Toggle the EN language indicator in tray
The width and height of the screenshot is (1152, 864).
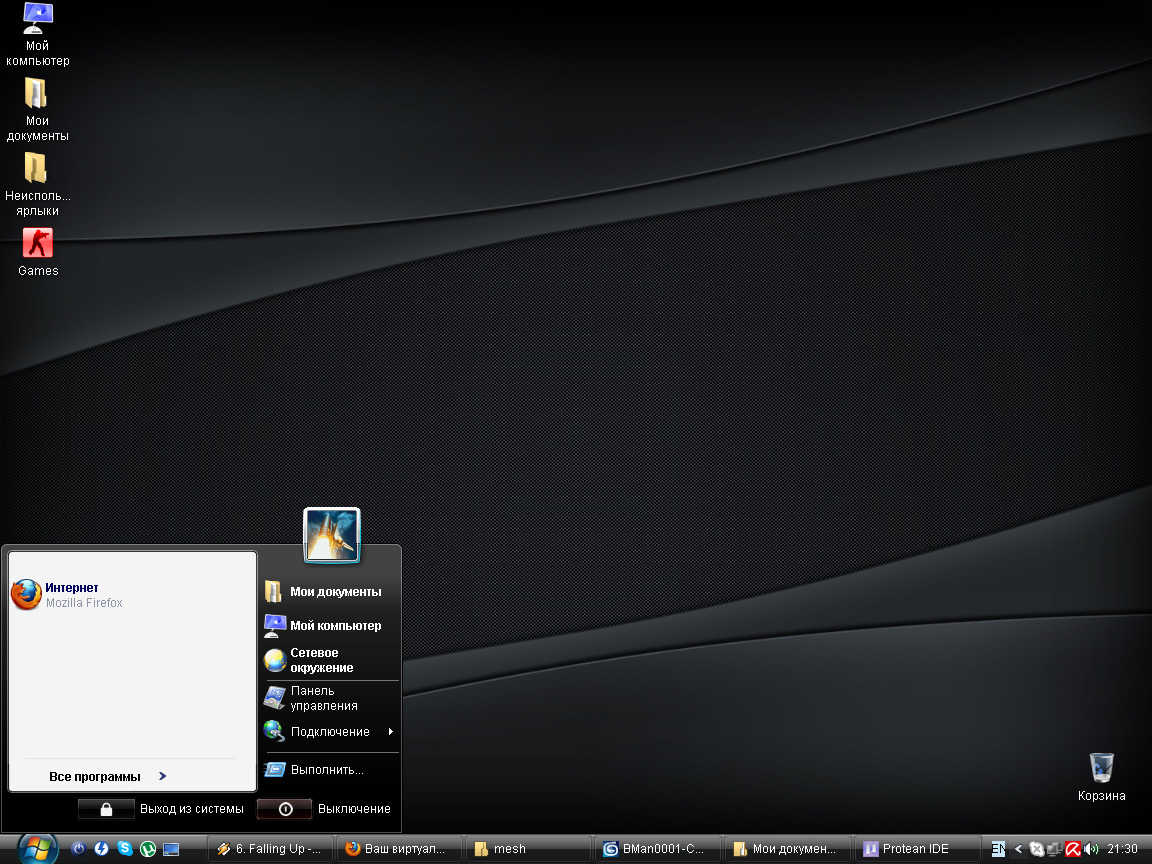998,849
